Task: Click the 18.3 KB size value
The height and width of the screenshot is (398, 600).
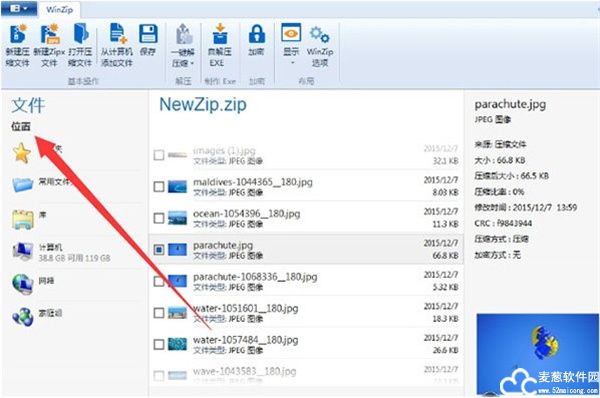Action: coord(445,318)
